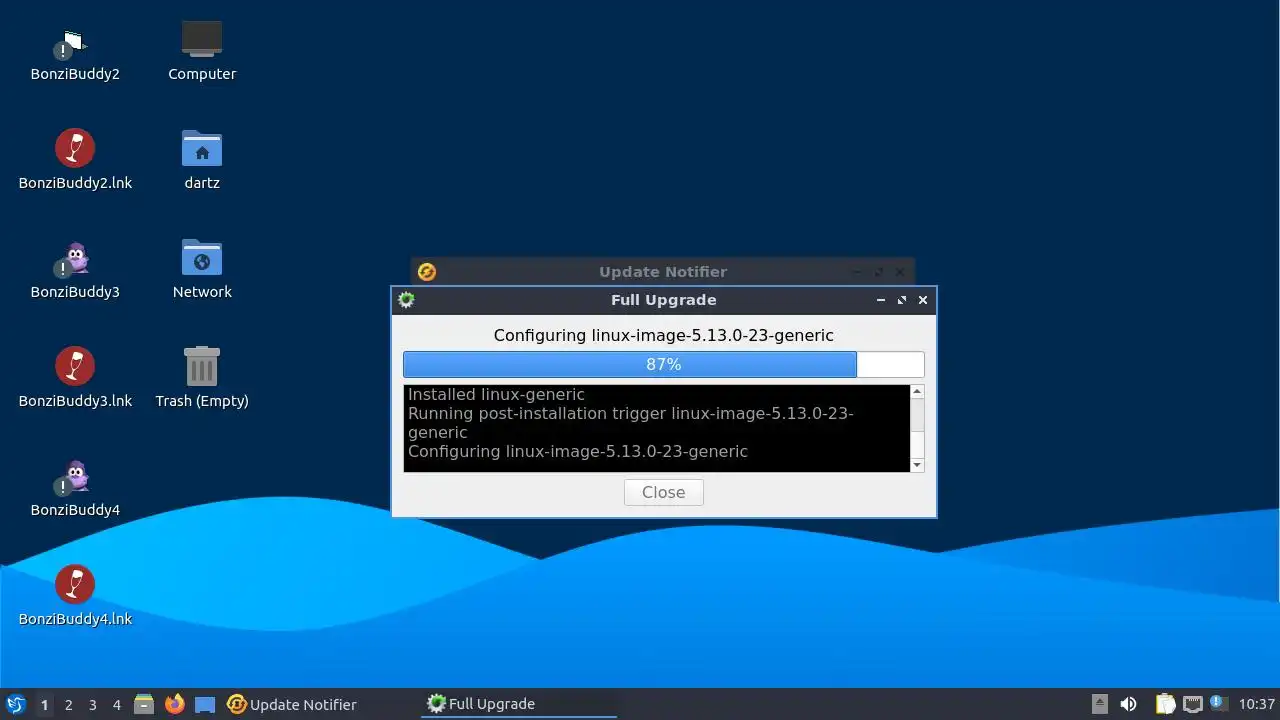Close the Full Upgrade window via titlebar X
This screenshot has height=720, width=1280.
point(923,300)
